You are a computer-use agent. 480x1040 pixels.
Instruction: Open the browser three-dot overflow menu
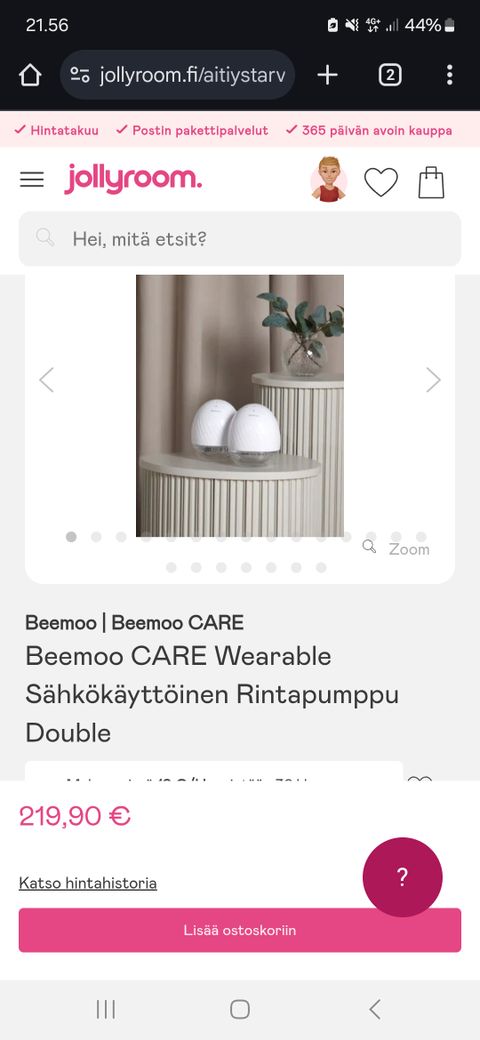(450, 75)
